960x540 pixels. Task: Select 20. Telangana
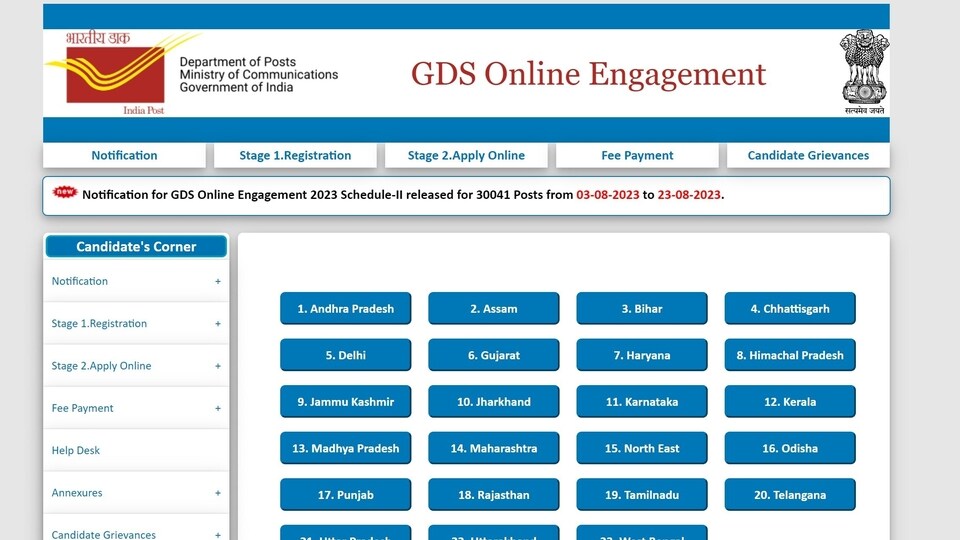pyautogui.click(x=790, y=495)
